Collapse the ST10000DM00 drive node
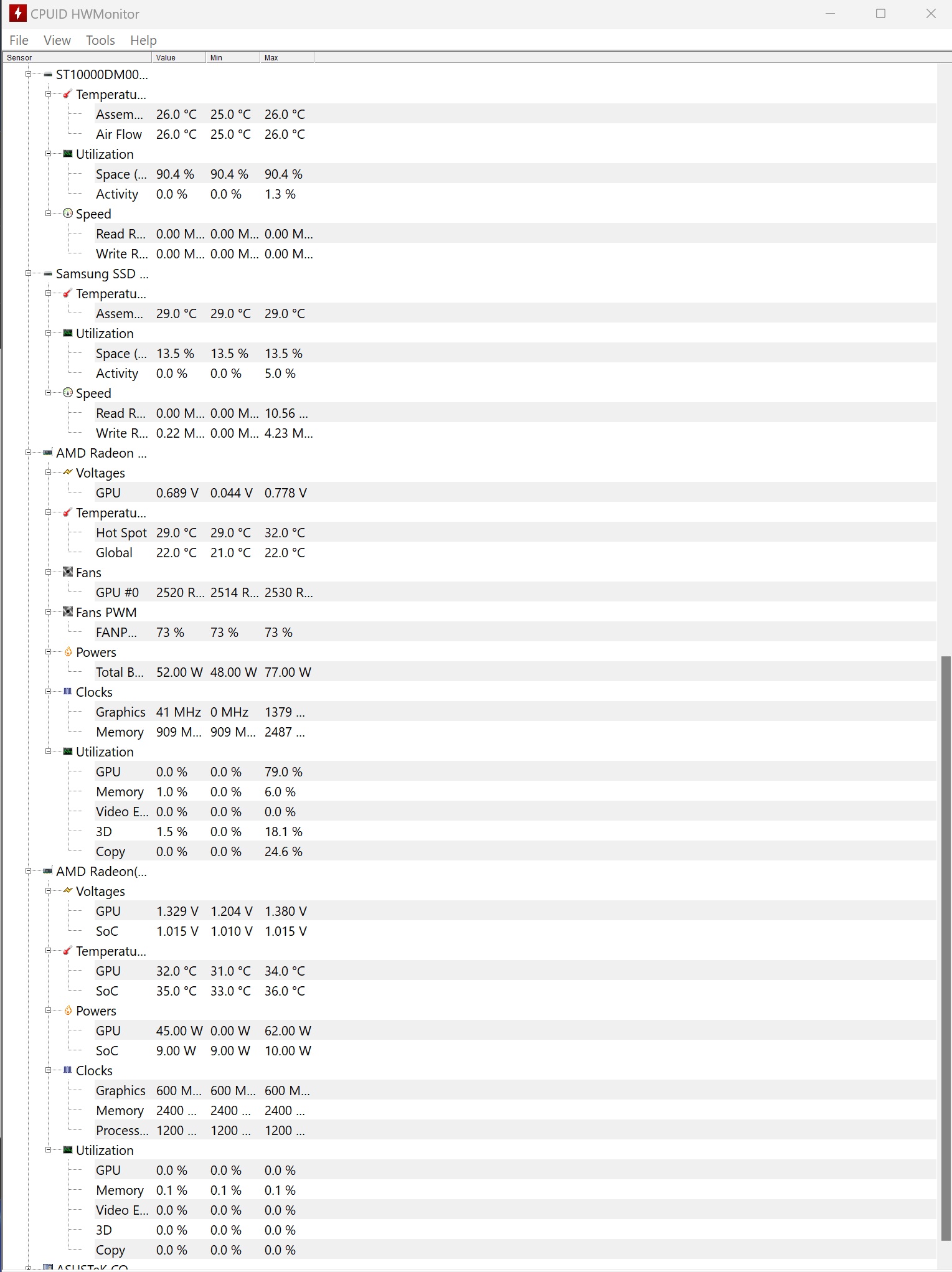 [28, 74]
